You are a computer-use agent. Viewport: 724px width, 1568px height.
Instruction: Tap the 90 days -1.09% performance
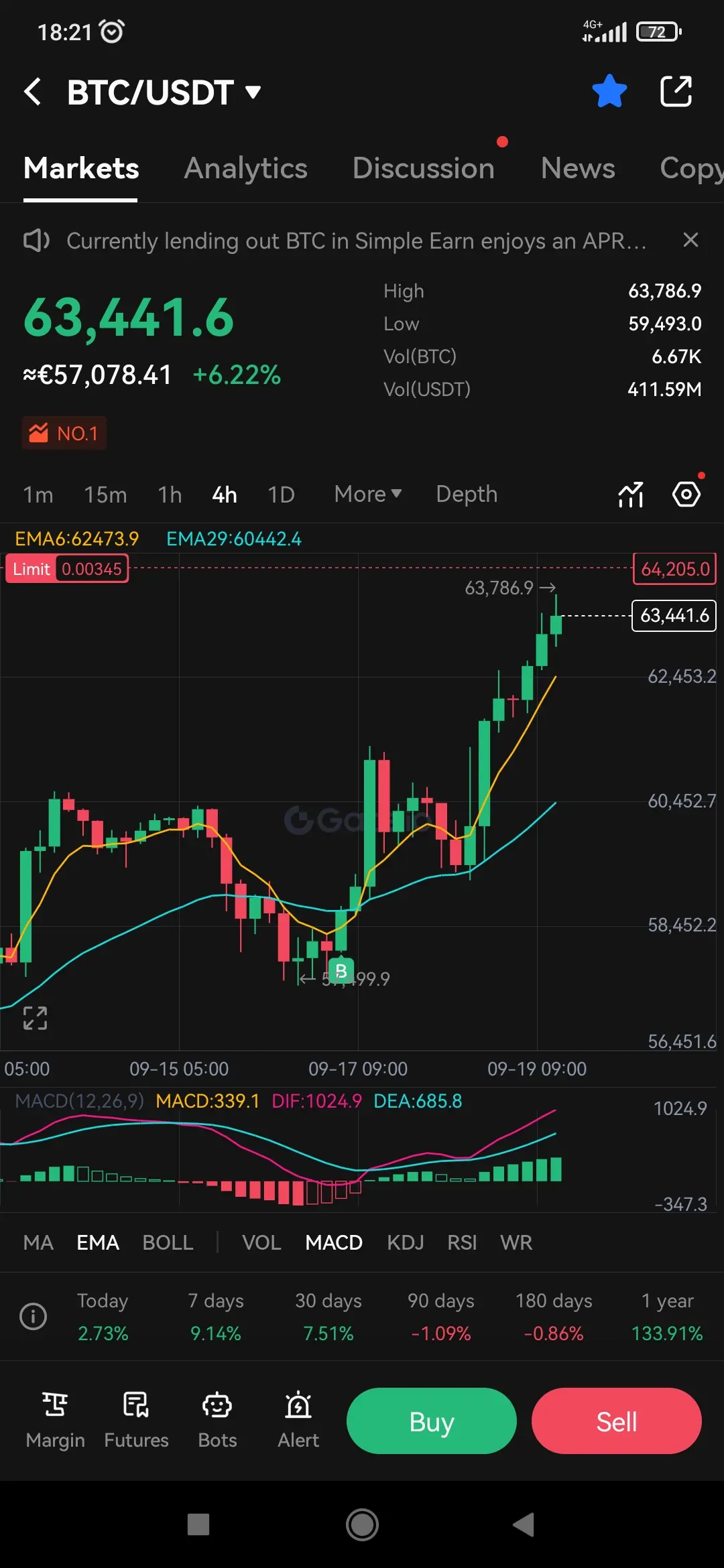tap(441, 1317)
